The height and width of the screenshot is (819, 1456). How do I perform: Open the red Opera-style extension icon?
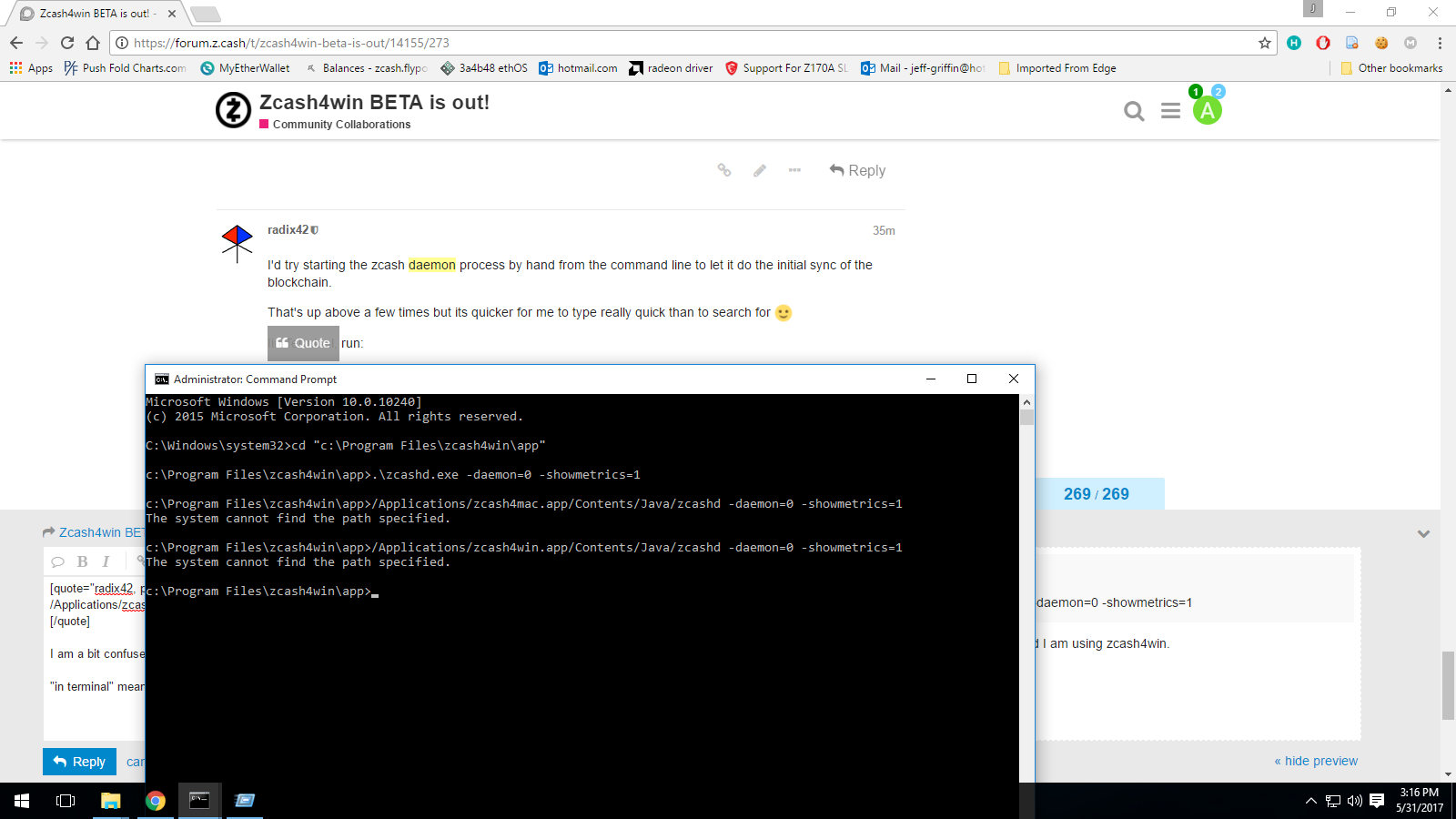[x=1323, y=43]
